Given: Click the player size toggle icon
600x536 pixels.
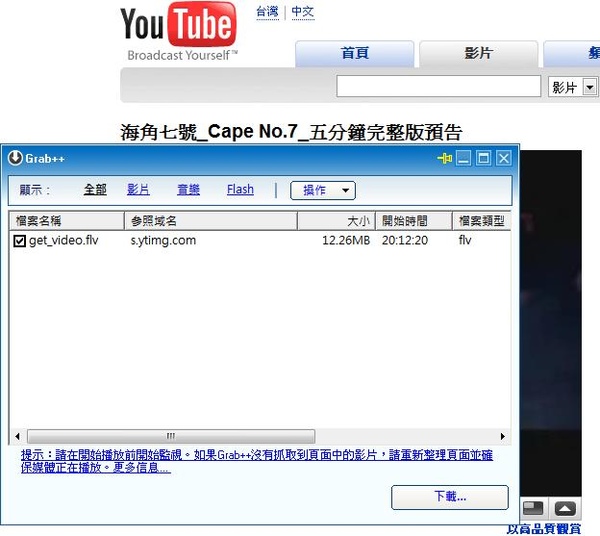Looking at the screenshot, I should [x=533, y=508].
